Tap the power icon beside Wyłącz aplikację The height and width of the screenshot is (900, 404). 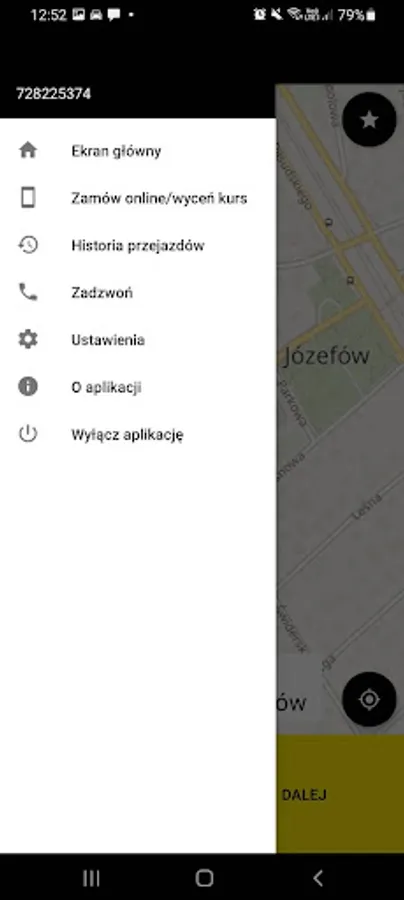(x=28, y=433)
